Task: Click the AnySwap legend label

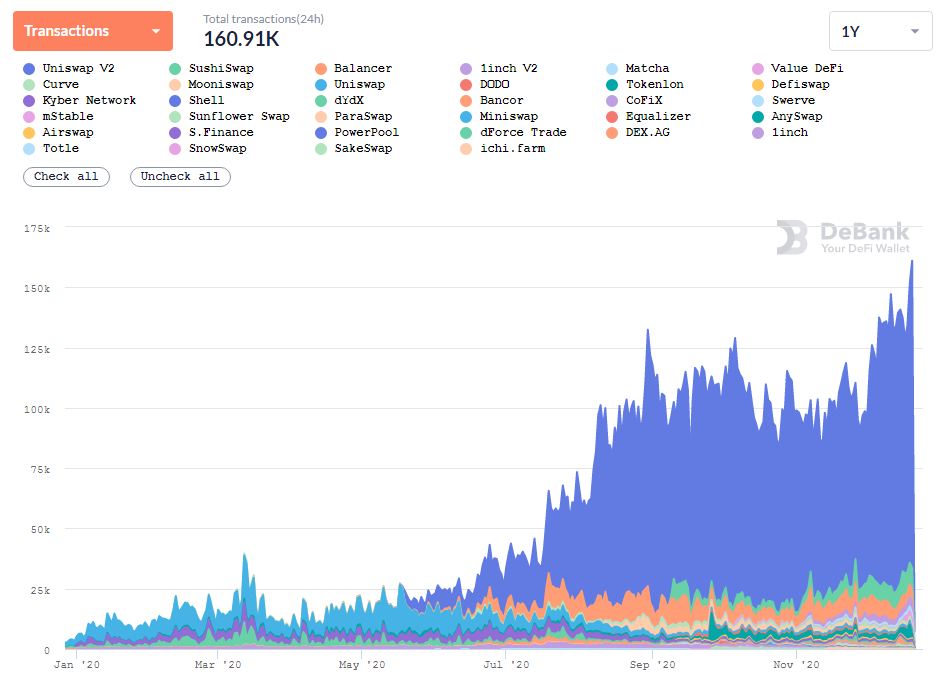Action: (x=797, y=116)
